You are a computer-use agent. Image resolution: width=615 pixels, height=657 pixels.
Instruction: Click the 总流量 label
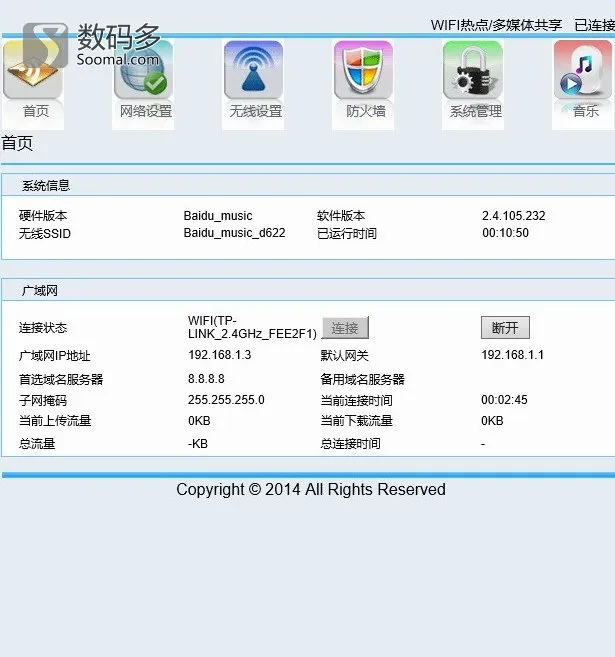[37, 444]
